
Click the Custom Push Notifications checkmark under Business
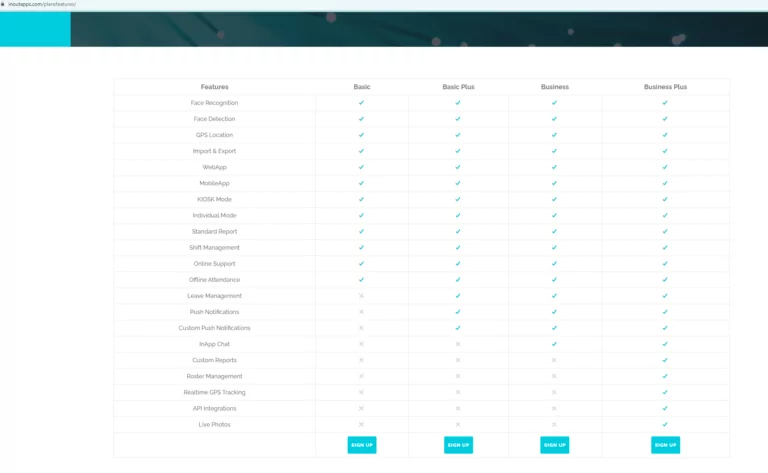554,328
